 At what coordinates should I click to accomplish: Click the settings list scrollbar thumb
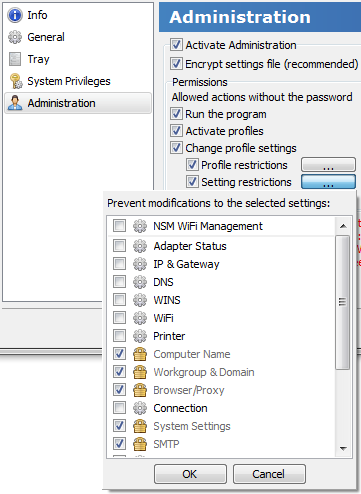pos(343,302)
